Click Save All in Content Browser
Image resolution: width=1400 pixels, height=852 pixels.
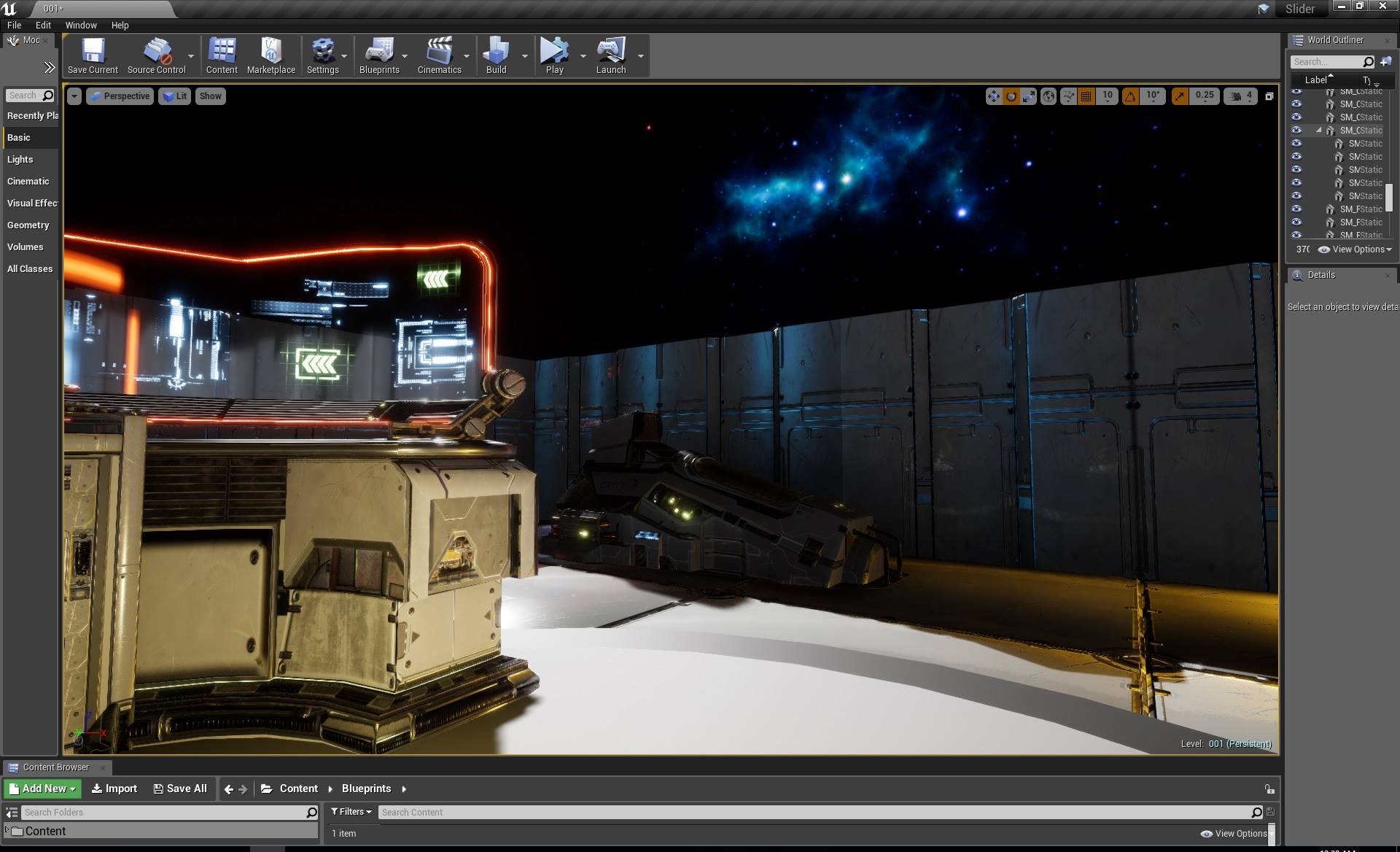coord(180,789)
